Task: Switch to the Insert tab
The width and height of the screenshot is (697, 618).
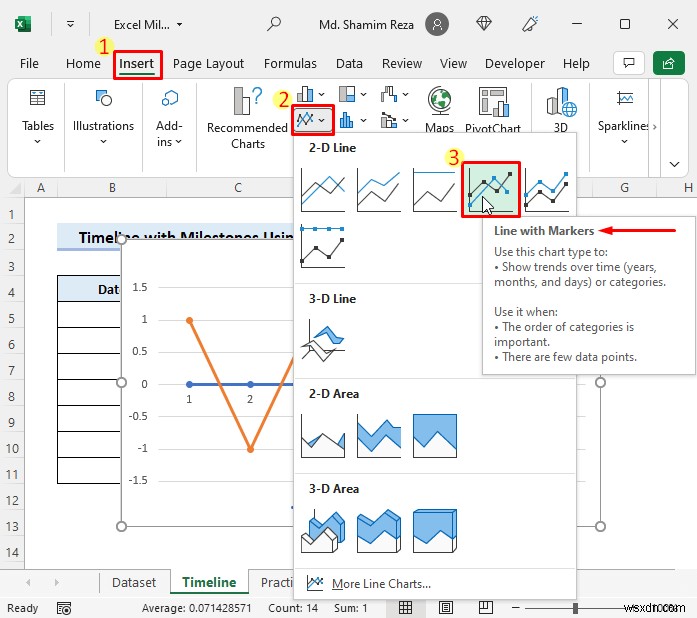Action: point(137,64)
